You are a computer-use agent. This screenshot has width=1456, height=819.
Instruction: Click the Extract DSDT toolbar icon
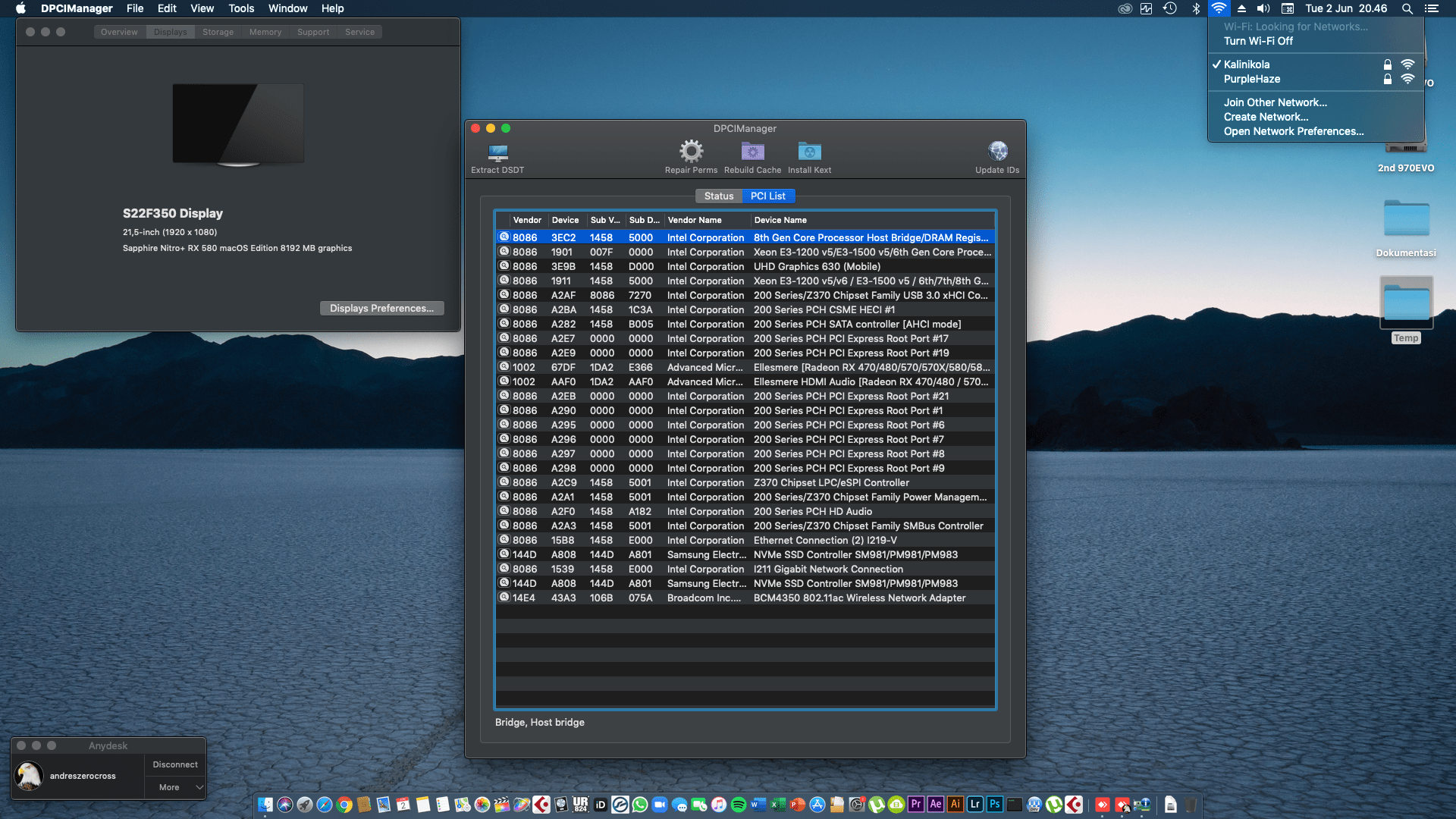497,154
